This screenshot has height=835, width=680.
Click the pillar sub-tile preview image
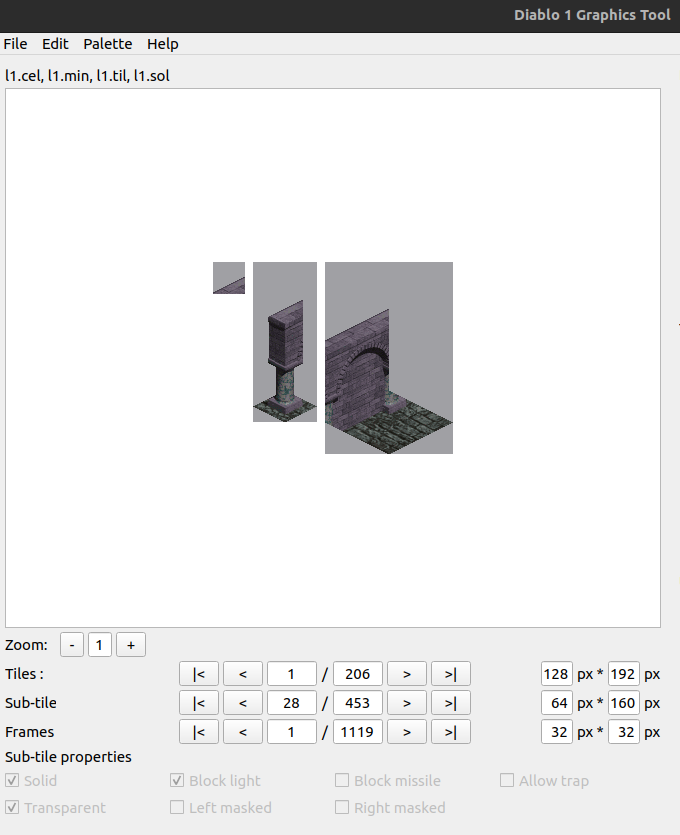coord(285,342)
